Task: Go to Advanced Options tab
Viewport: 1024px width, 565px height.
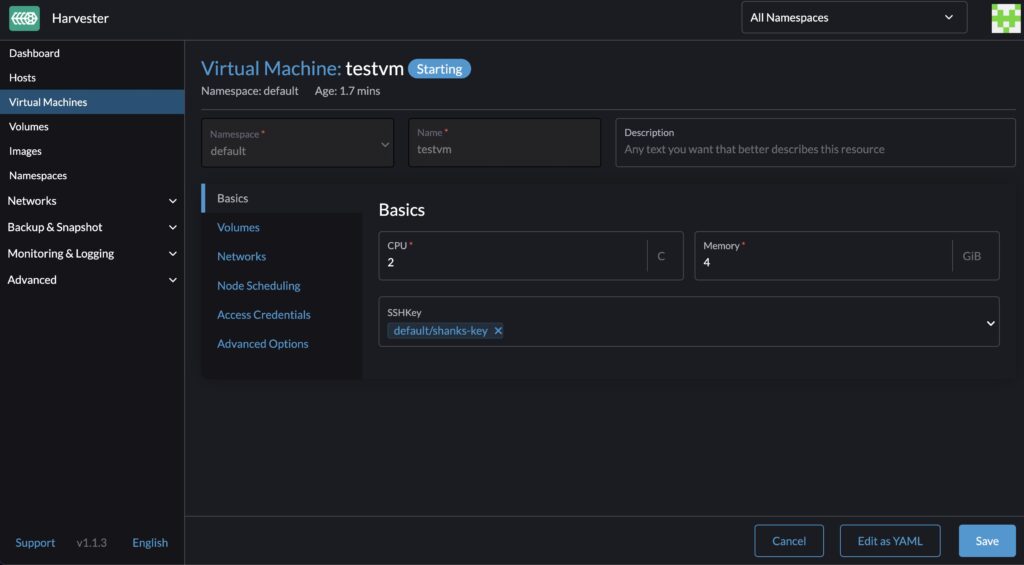Action: click(x=262, y=344)
